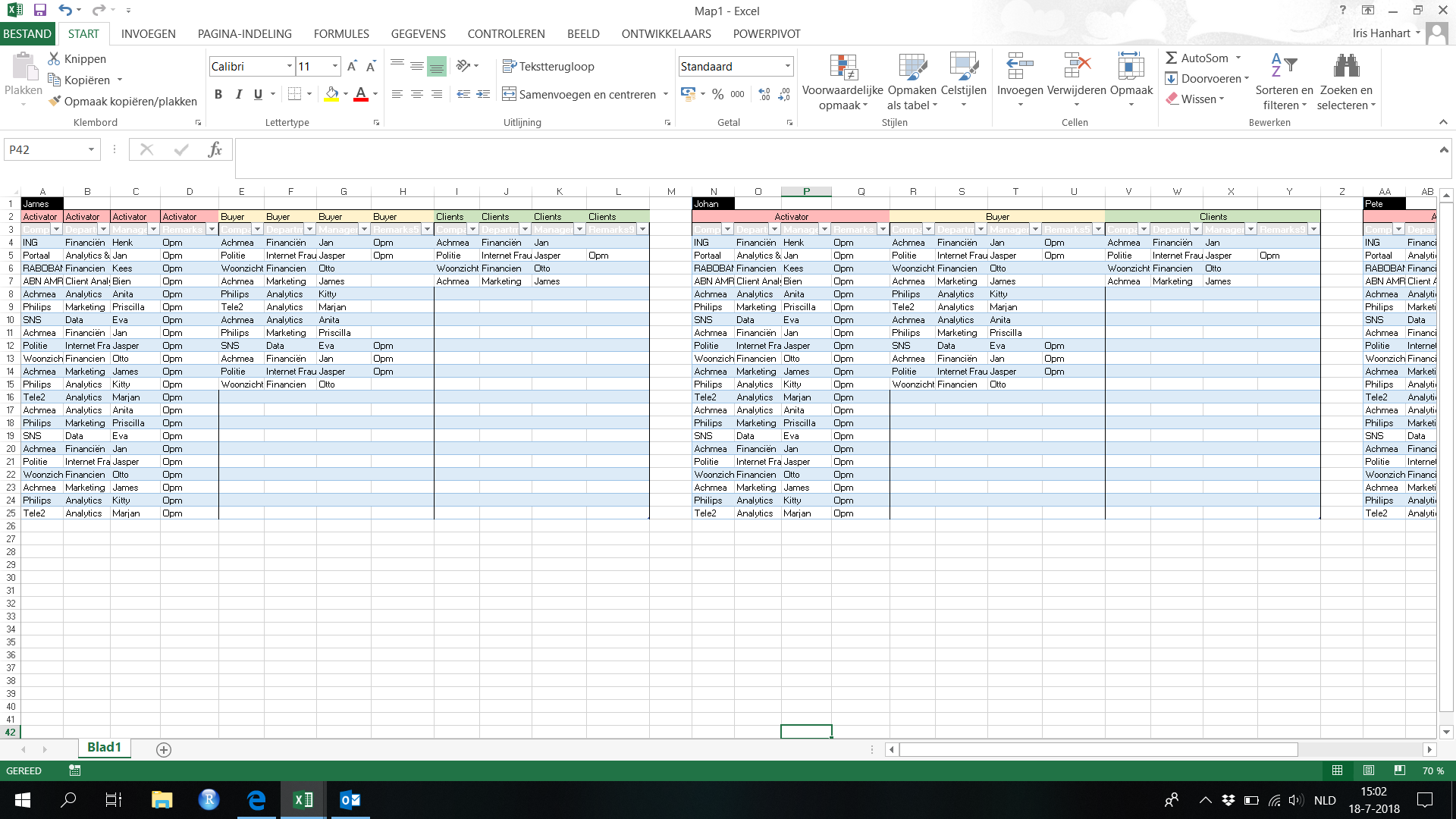This screenshot has width=1456, height=819.
Task: Click the Bold formatting icon
Action: pos(218,94)
